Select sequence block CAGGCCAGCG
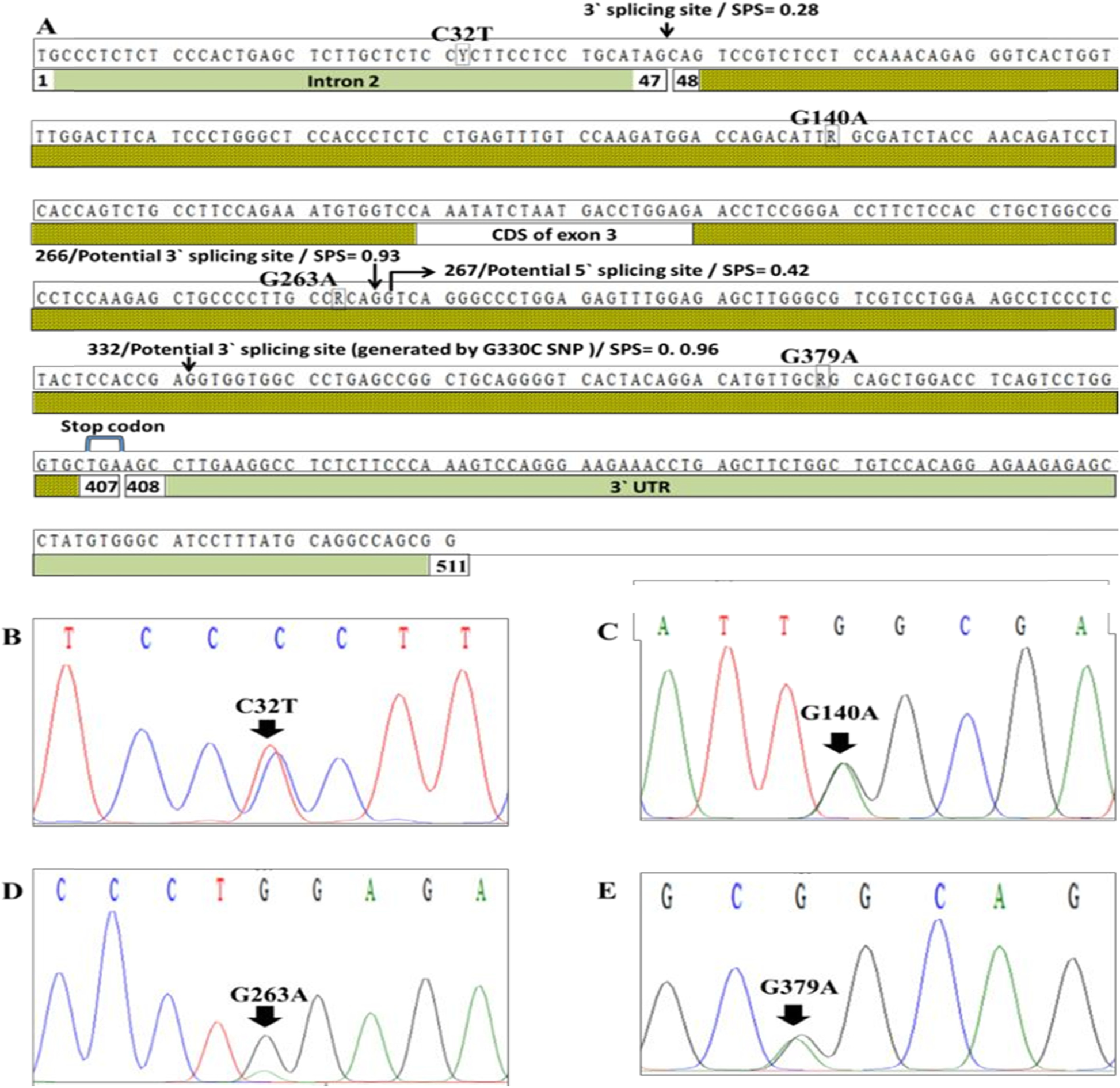 coord(371,541)
